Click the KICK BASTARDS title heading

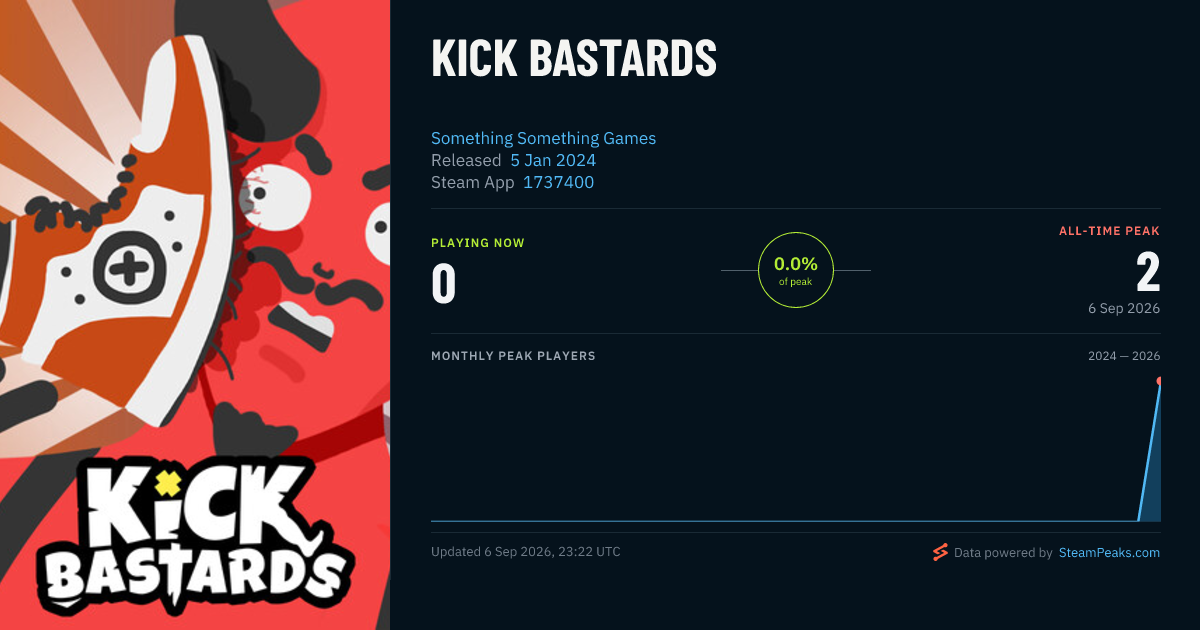574,59
